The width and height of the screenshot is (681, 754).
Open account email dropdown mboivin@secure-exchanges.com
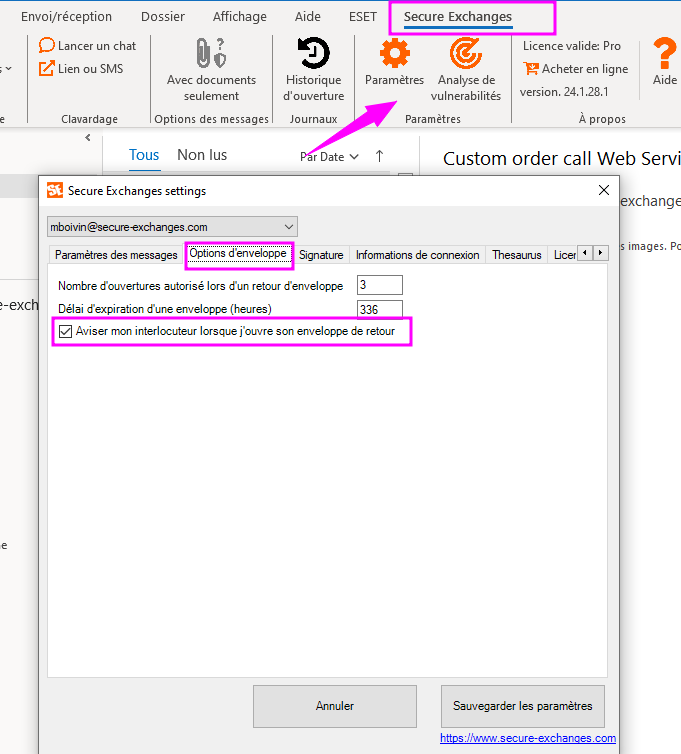click(x=172, y=226)
